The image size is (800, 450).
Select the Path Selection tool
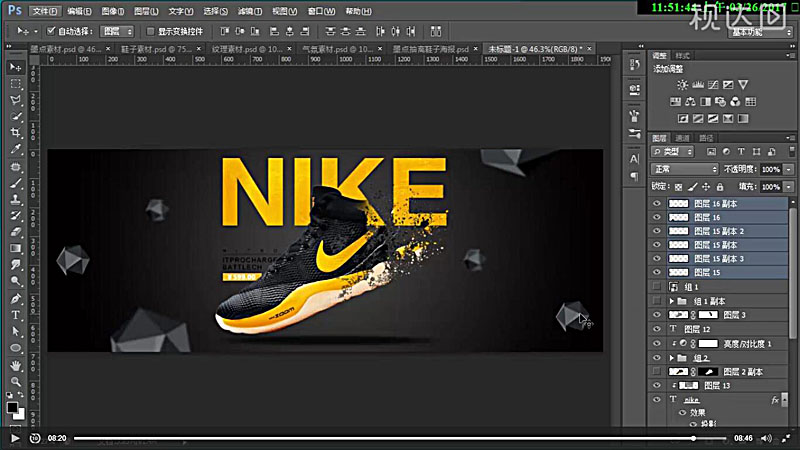click(16, 331)
